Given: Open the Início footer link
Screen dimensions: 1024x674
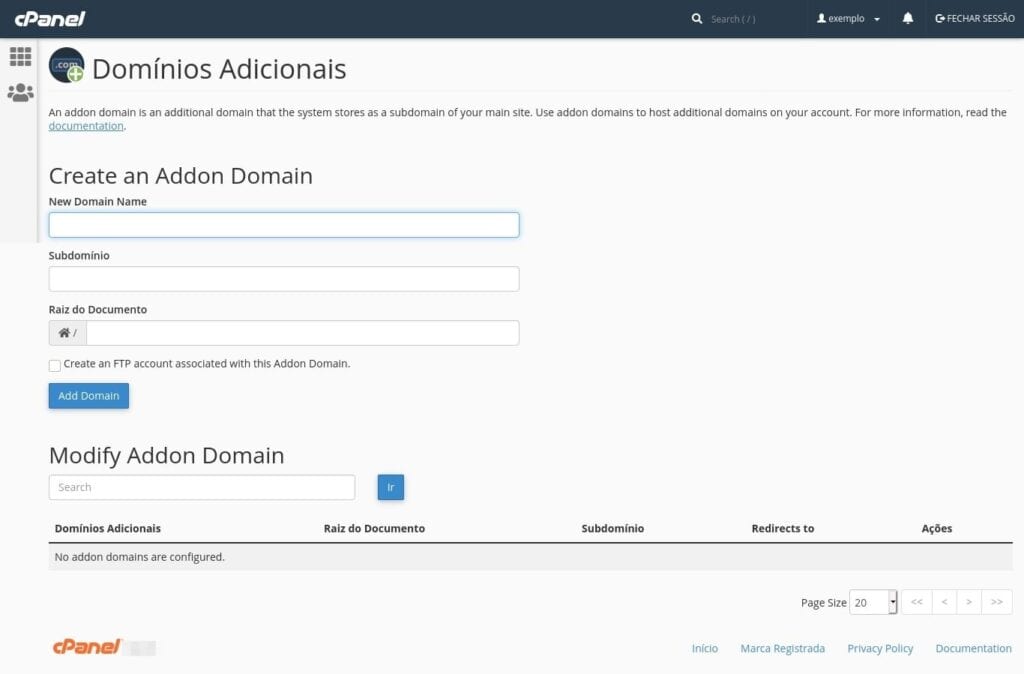Looking at the screenshot, I should click(x=705, y=649).
